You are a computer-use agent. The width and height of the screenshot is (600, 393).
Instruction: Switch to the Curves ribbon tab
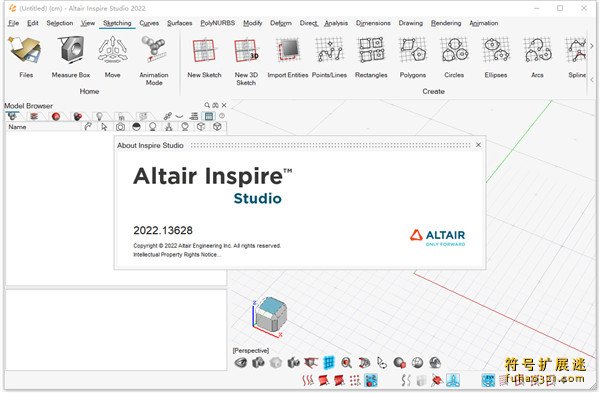(x=149, y=23)
